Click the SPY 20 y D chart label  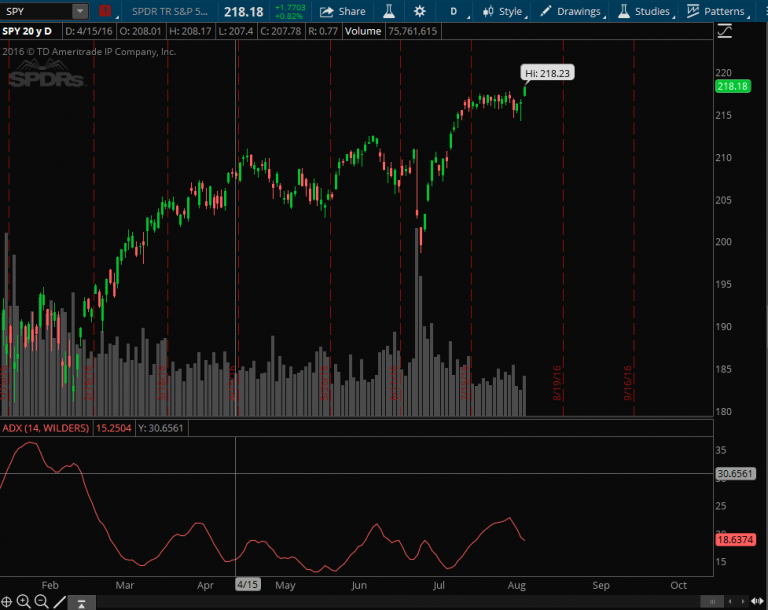27,31
